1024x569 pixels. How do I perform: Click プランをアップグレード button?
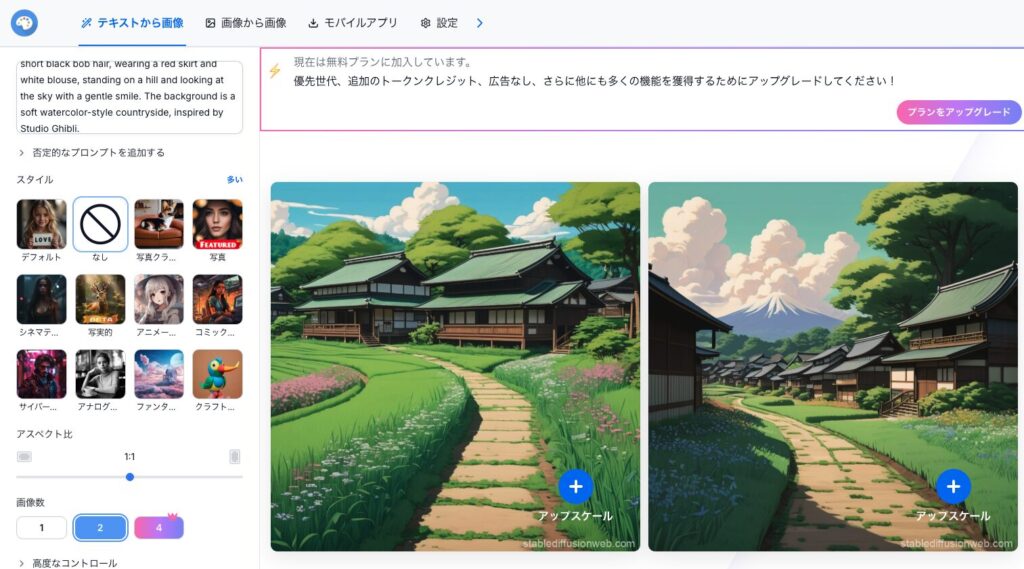pyautogui.click(x=958, y=112)
